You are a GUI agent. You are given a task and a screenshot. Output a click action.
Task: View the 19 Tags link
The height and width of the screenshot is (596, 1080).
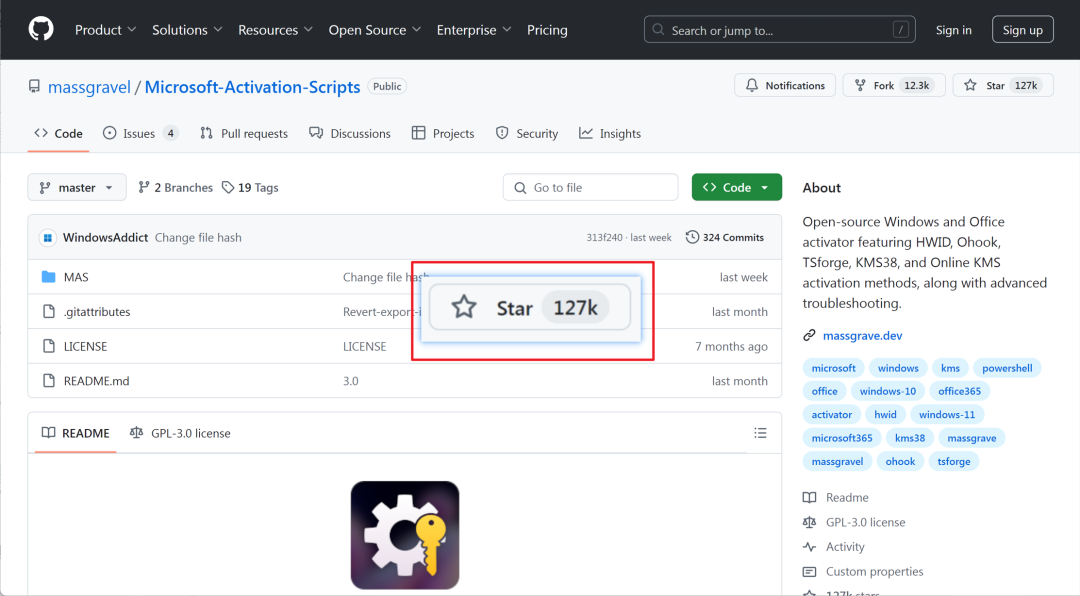[x=250, y=187]
